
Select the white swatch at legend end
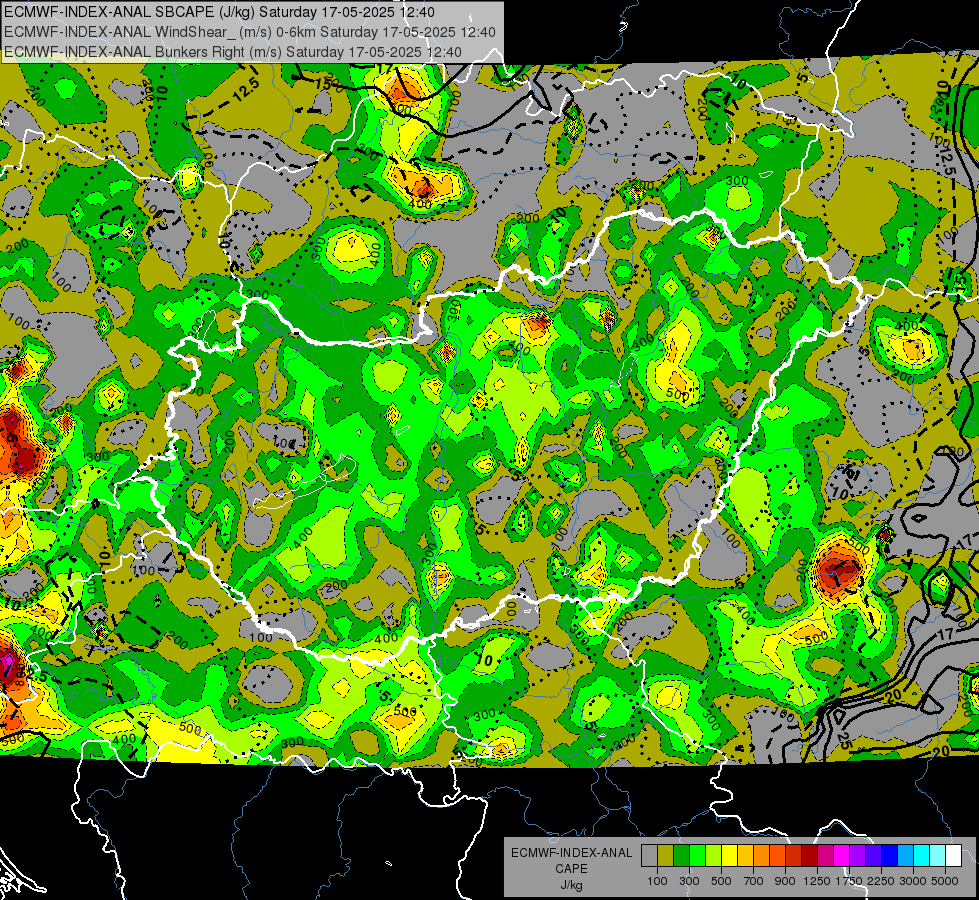tap(953, 856)
